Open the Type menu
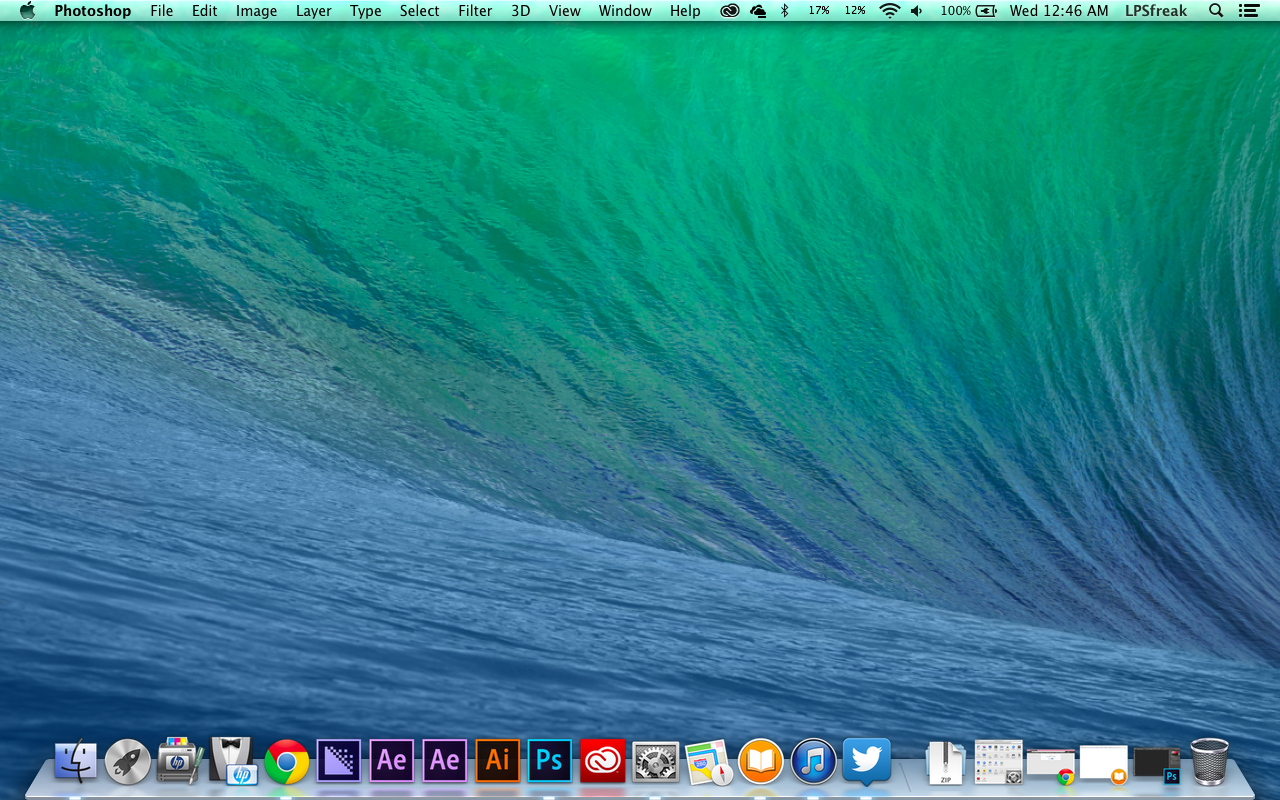This screenshot has width=1280, height=800. 365,11
